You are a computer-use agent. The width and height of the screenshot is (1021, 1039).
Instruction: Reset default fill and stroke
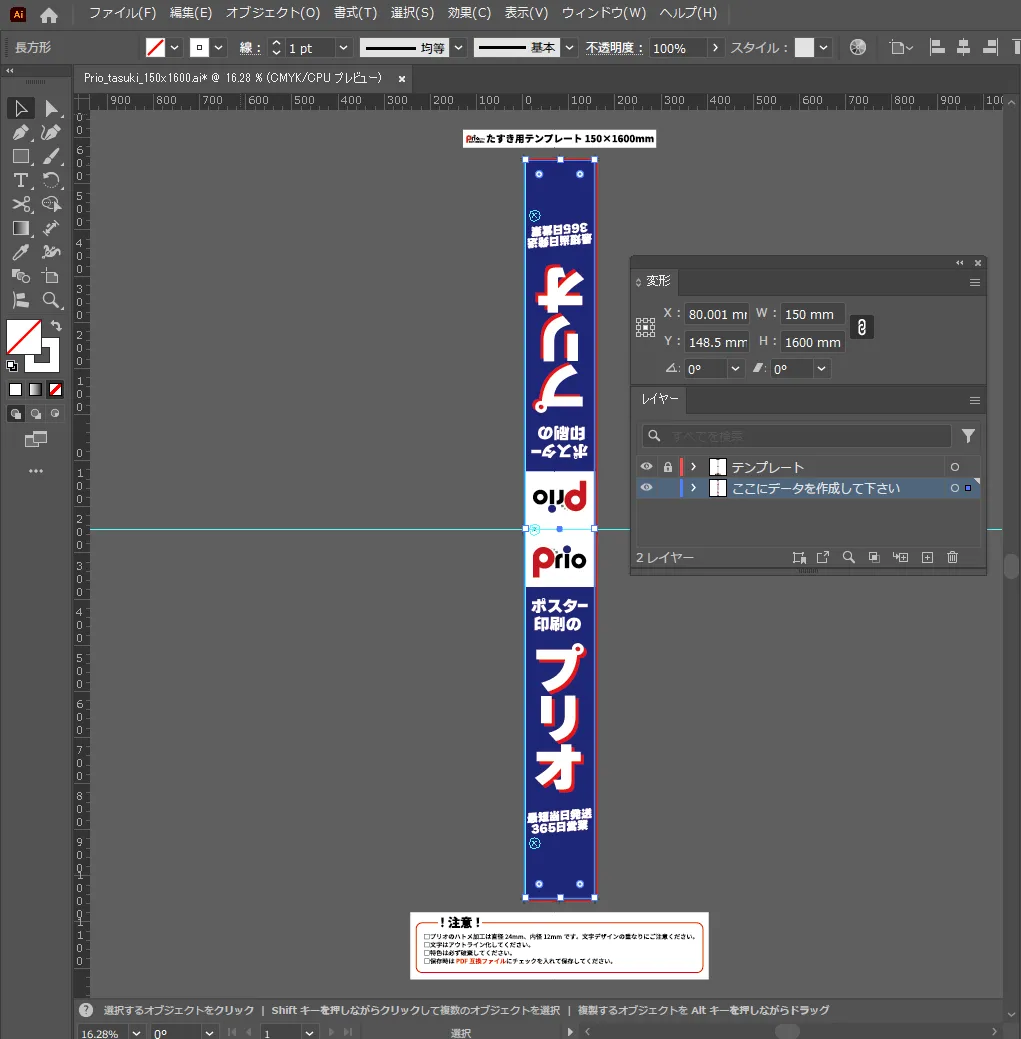point(12,366)
